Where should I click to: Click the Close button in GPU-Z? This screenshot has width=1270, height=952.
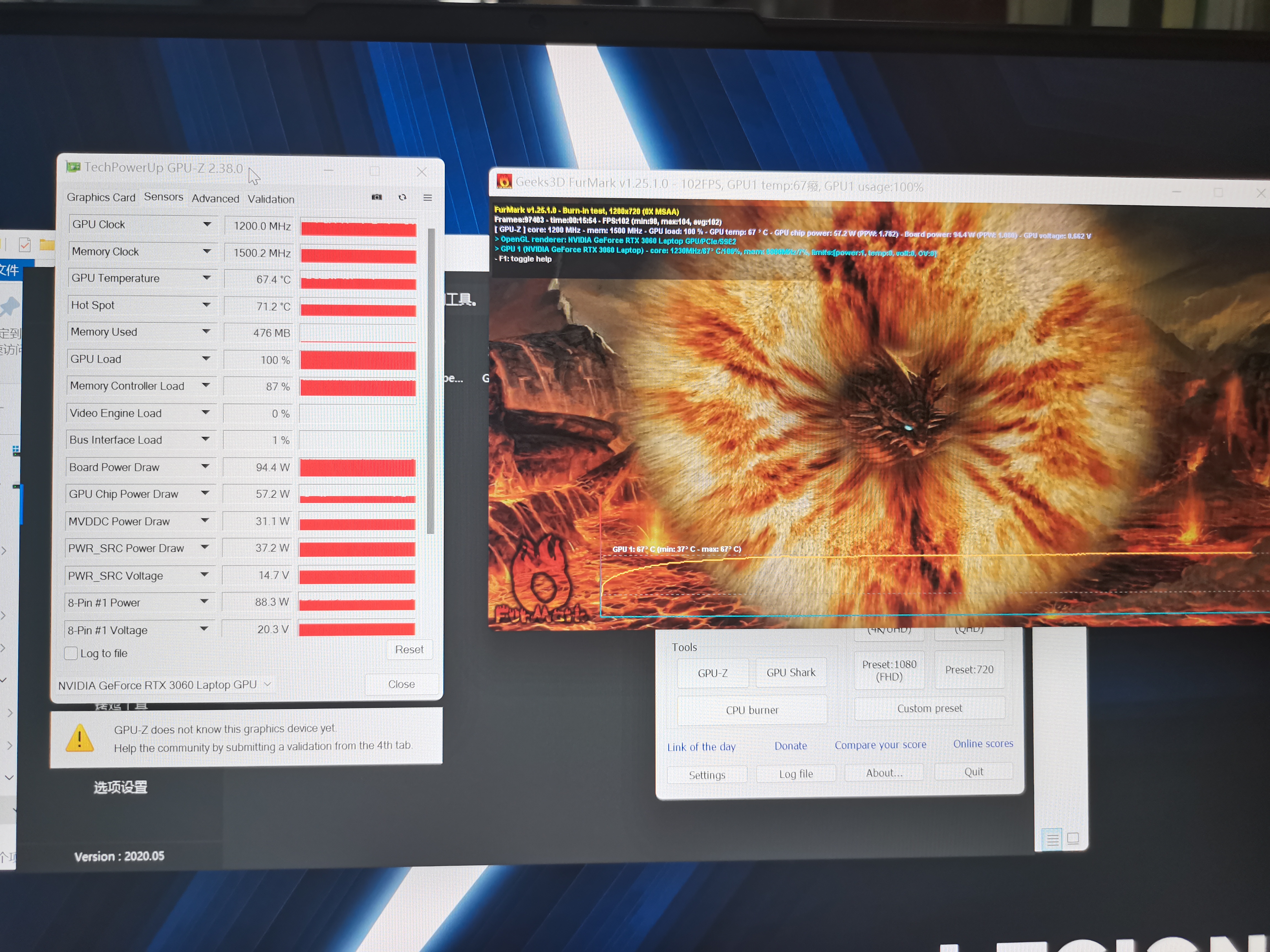tap(401, 684)
